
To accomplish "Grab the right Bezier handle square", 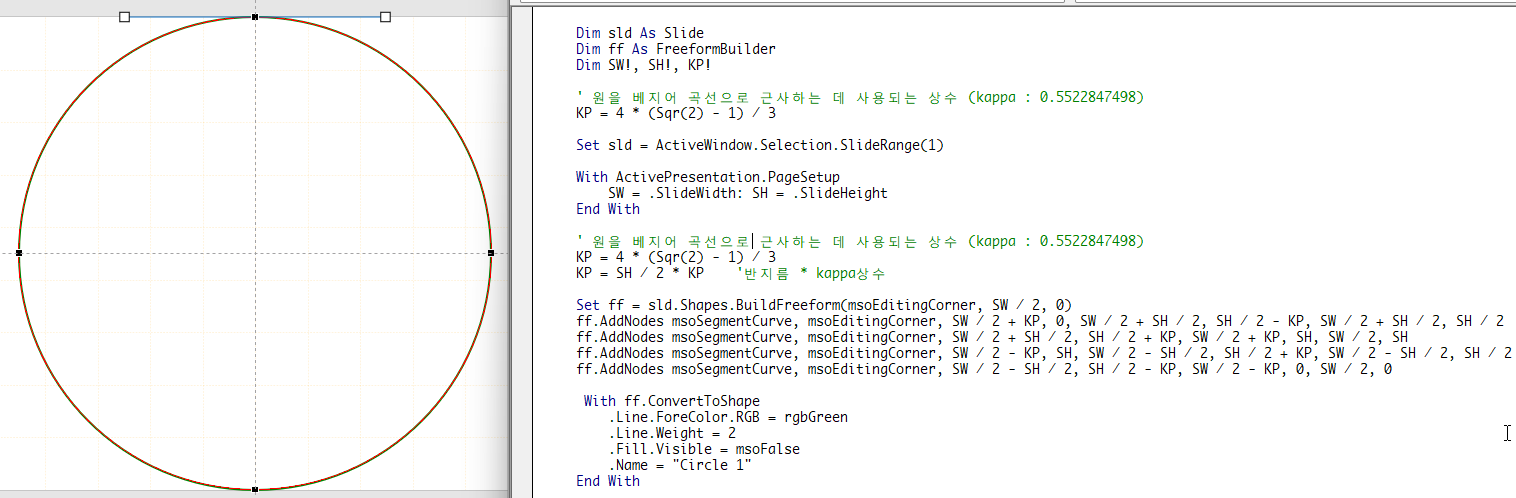I will point(386,17).
